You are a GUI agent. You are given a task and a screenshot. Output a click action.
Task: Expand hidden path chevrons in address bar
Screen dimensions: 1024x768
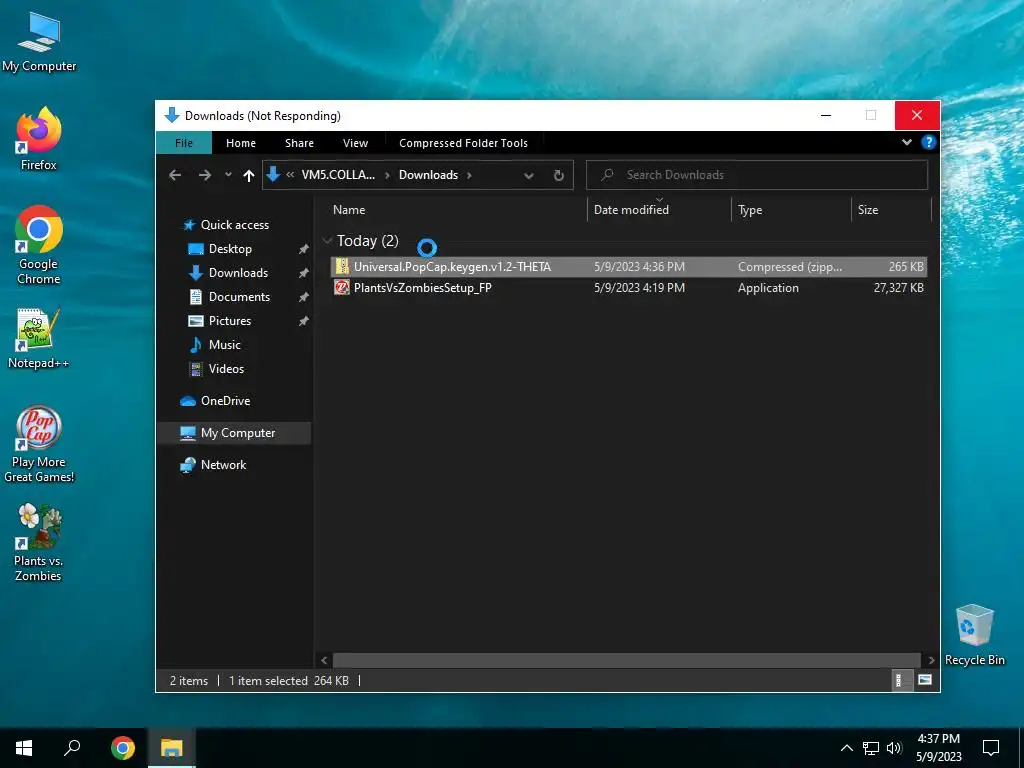tap(290, 175)
